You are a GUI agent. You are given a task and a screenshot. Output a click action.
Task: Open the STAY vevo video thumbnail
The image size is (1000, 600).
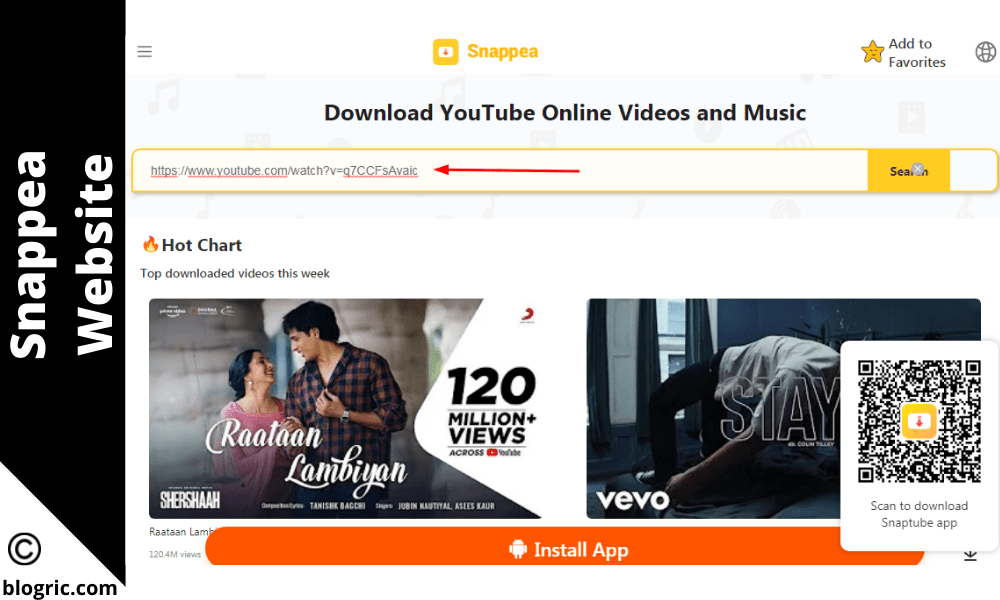click(783, 409)
